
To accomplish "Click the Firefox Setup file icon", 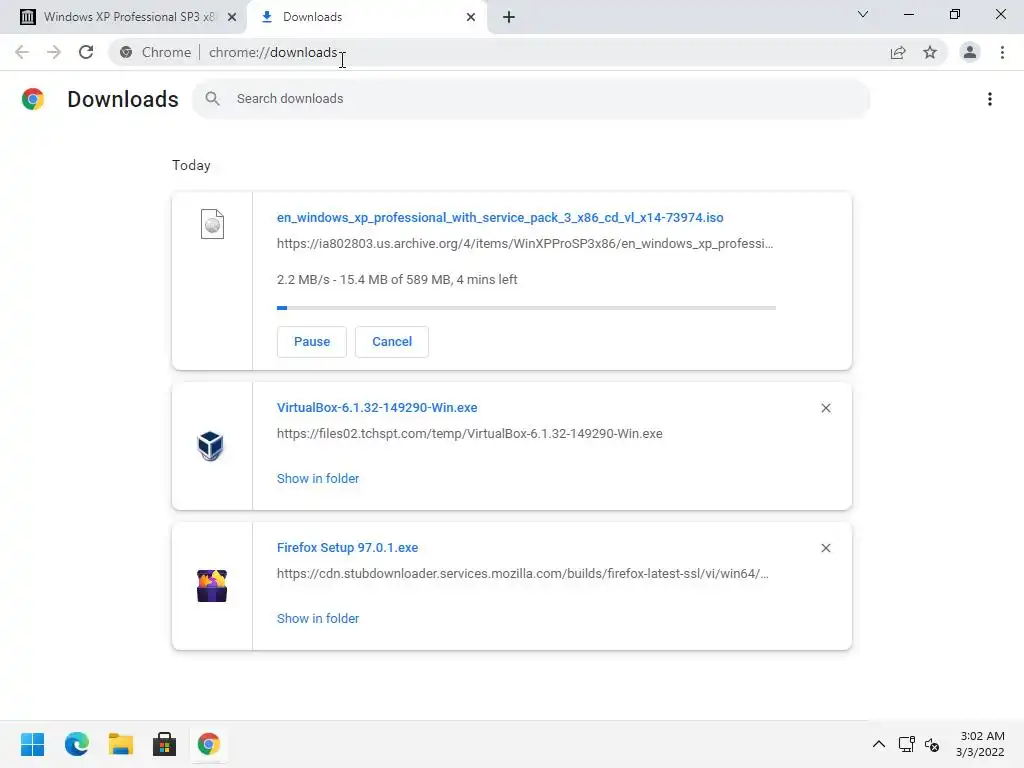I will point(212,586).
